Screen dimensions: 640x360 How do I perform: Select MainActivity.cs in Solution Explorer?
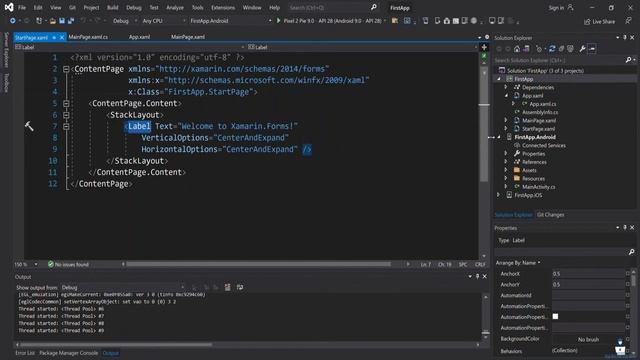[x=539, y=187]
